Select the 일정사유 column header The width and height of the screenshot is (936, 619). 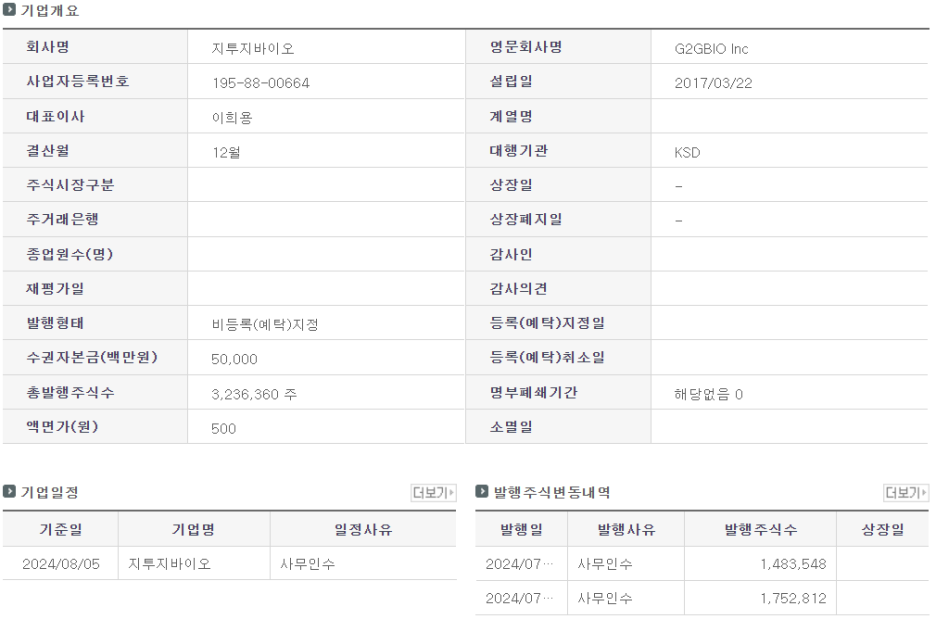(363, 529)
